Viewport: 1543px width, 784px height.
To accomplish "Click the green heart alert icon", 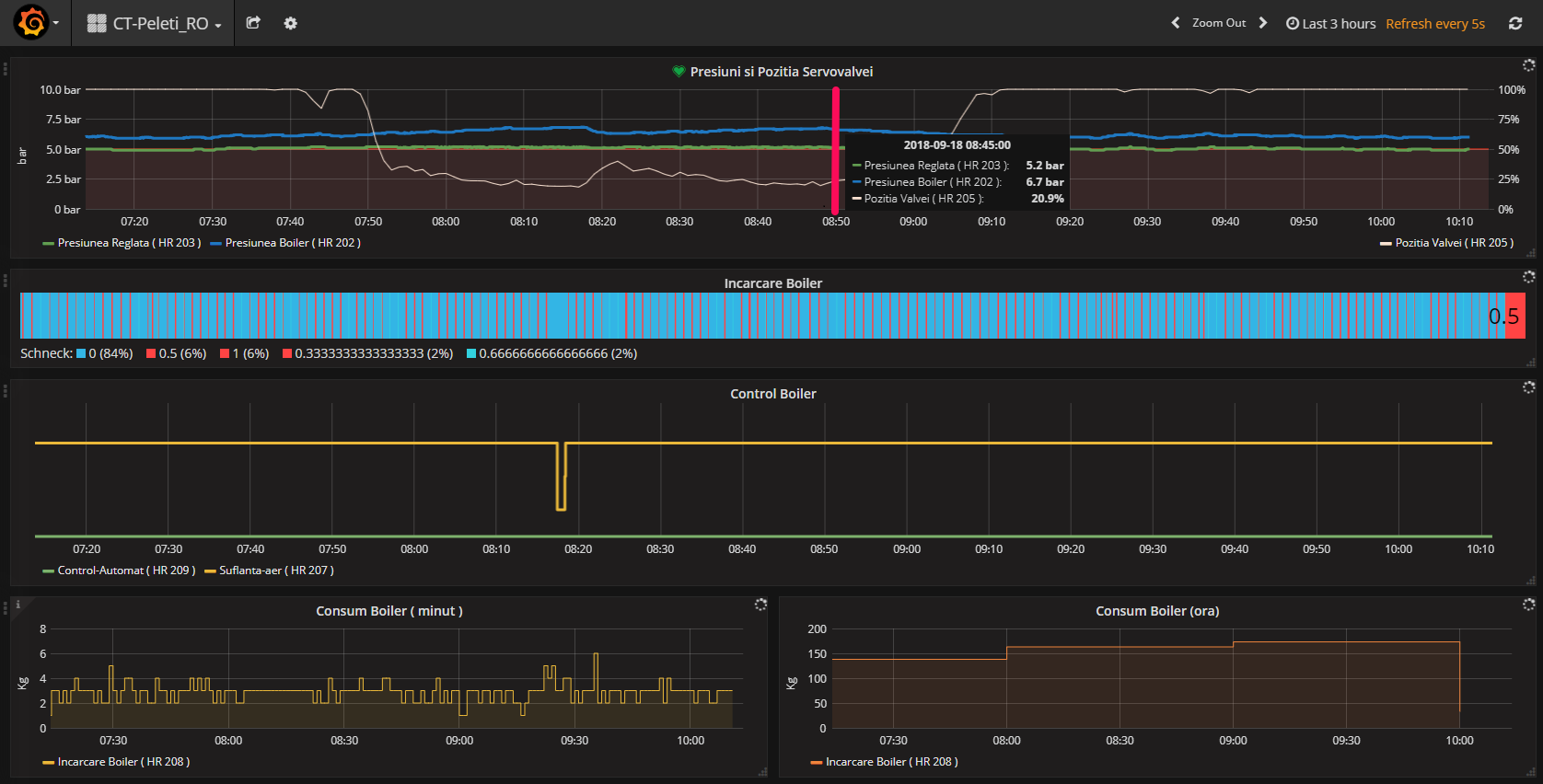I will pyautogui.click(x=679, y=72).
